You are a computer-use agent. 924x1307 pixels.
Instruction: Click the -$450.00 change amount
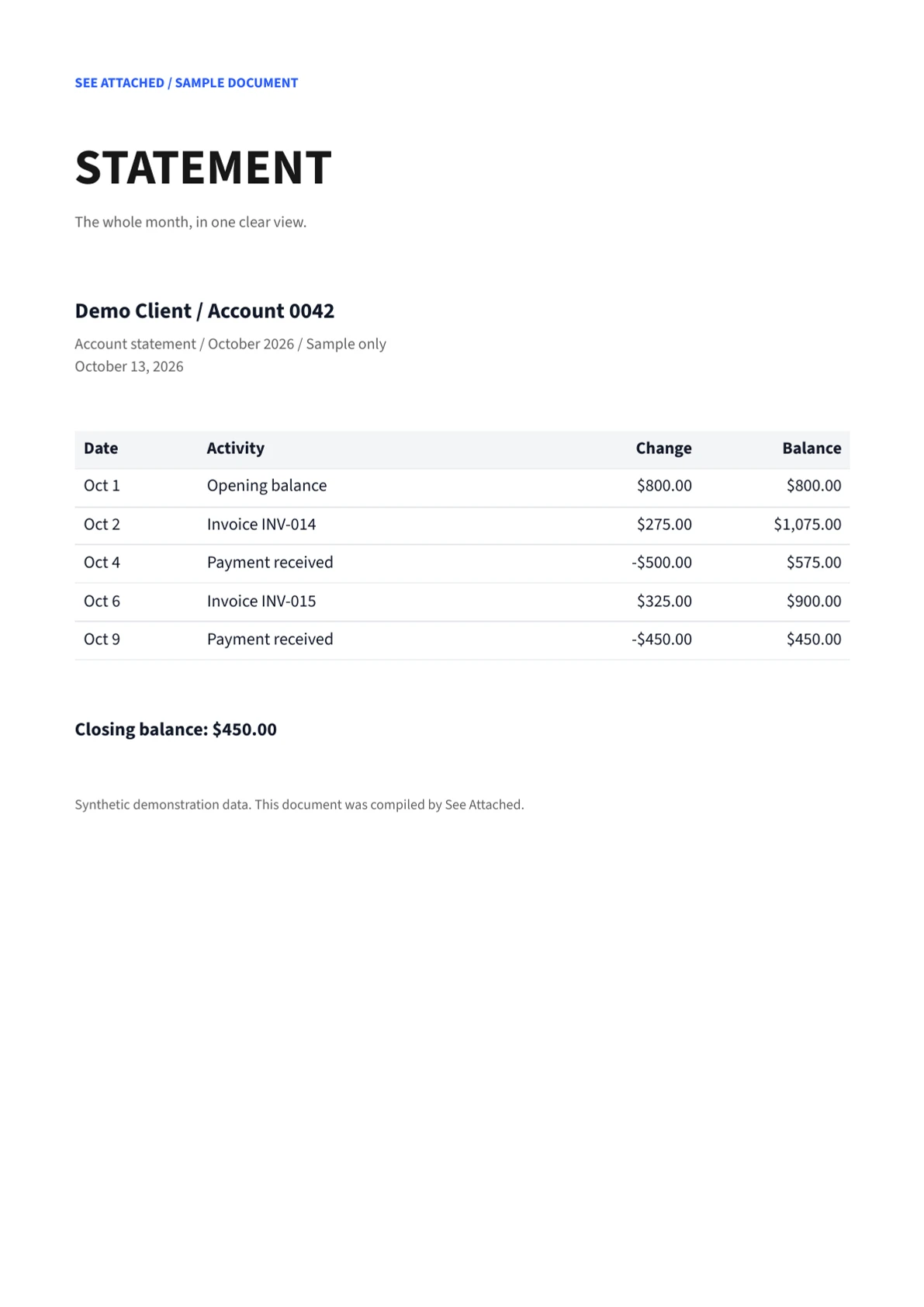(662, 640)
